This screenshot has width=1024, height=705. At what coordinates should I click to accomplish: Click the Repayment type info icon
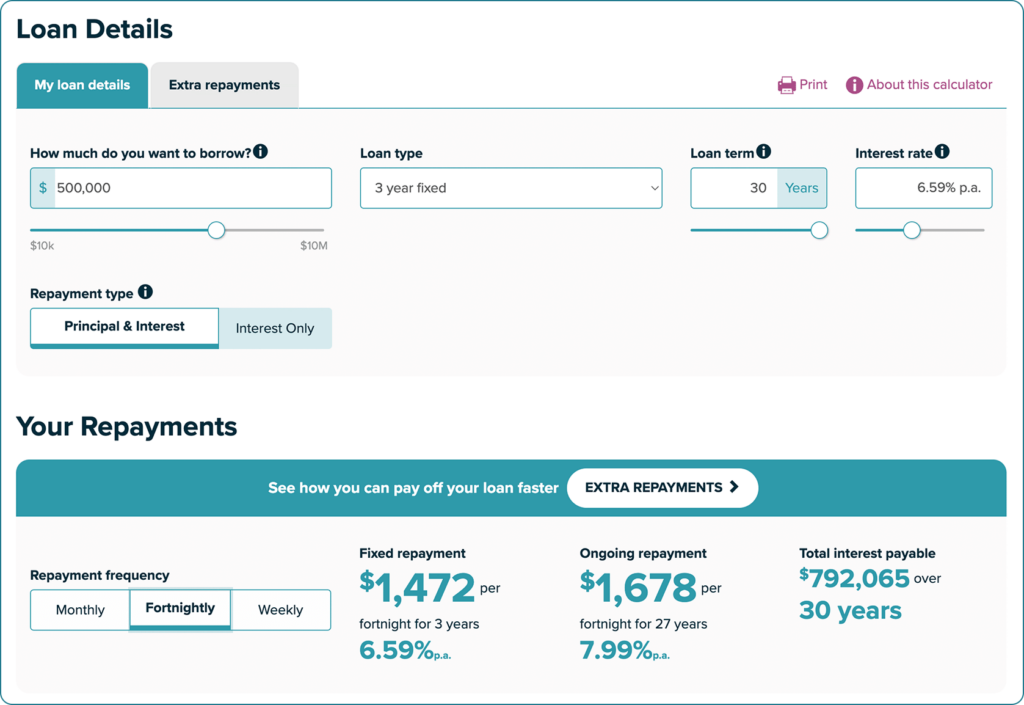coord(146,292)
